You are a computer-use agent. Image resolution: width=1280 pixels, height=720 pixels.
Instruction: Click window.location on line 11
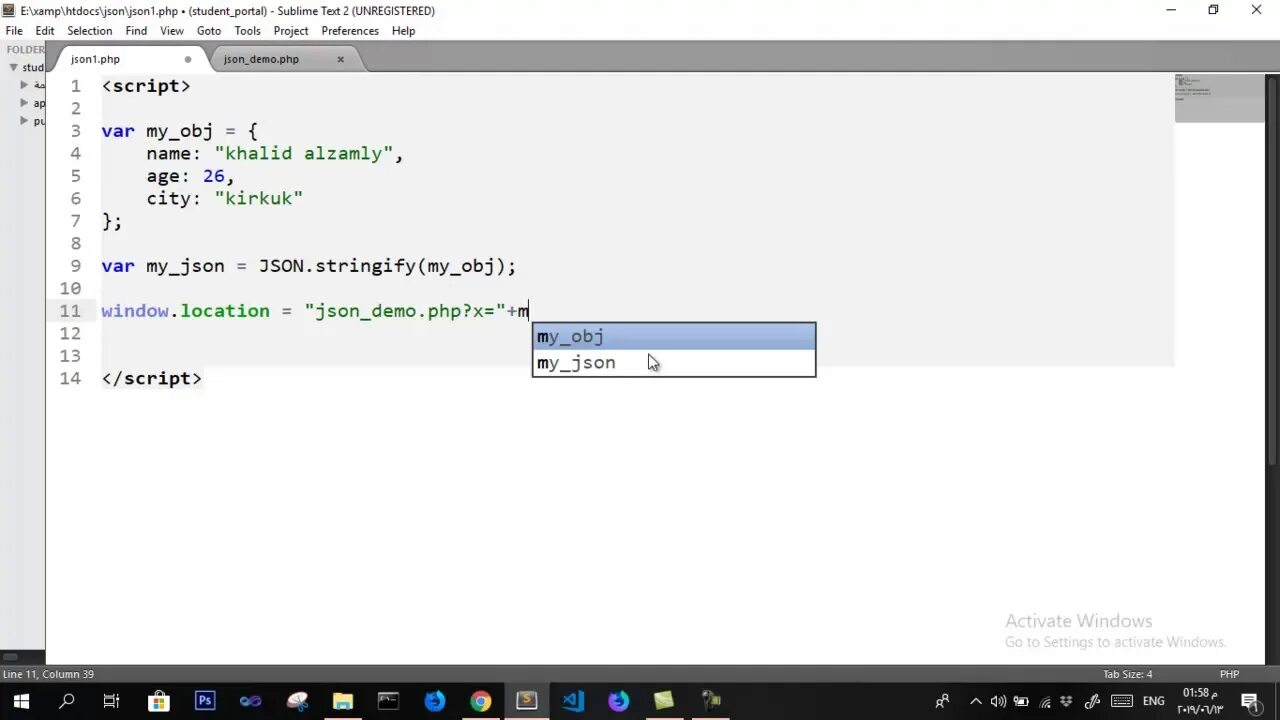click(x=185, y=311)
